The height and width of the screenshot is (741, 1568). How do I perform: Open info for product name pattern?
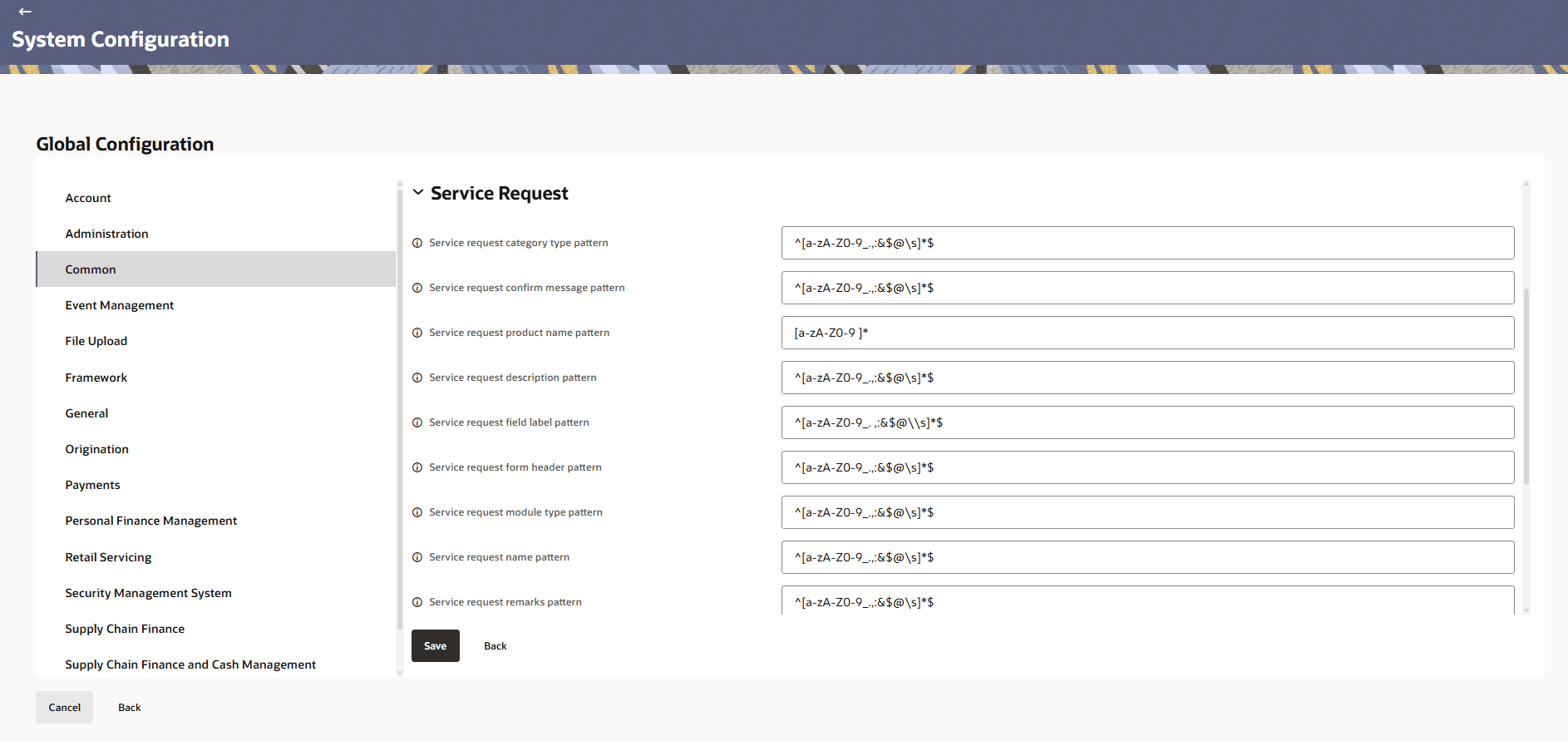[x=417, y=333]
